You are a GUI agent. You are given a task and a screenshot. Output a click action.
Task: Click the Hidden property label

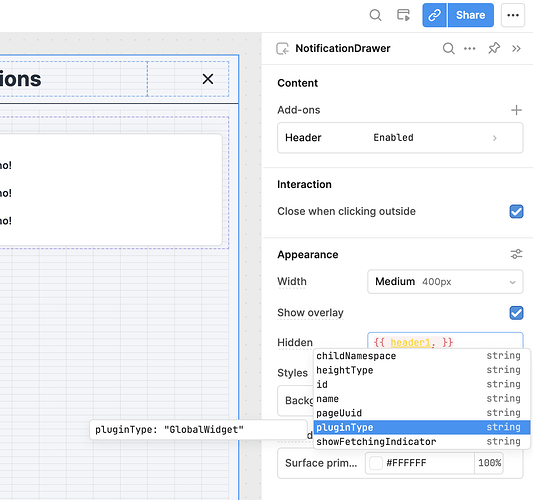(x=295, y=342)
